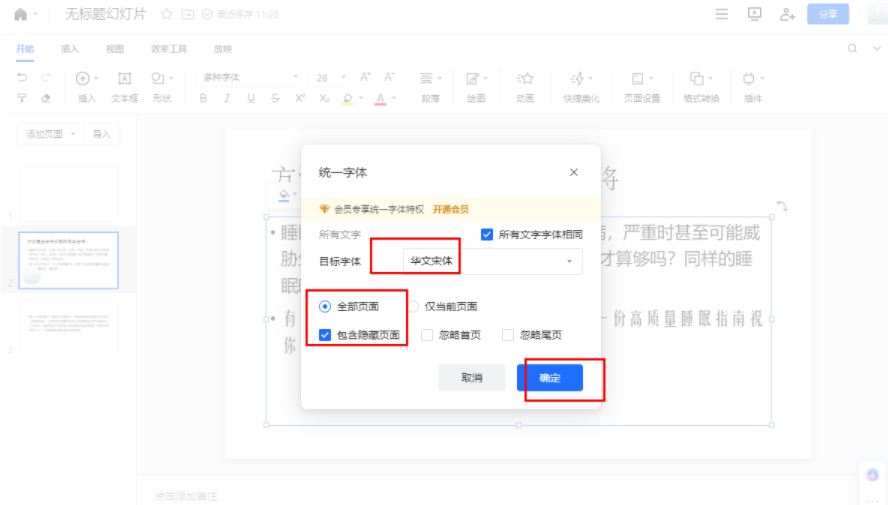Click the 插入 plus circle icon
The image size is (888, 505).
[x=83, y=78]
